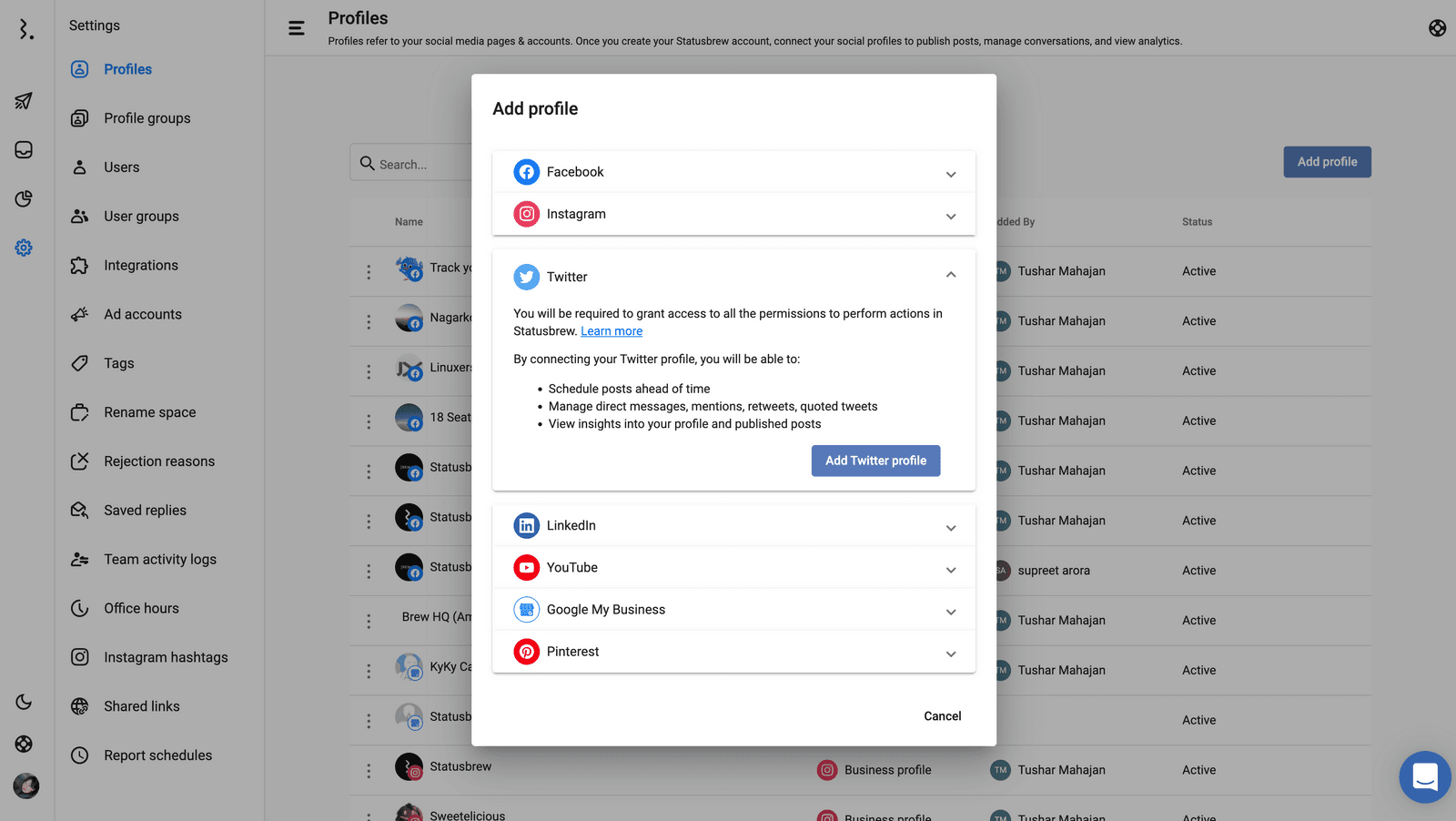Screen dimensions: 1456x821
Task: Collapse the Twitter section
Action: [x=950, y=276]
